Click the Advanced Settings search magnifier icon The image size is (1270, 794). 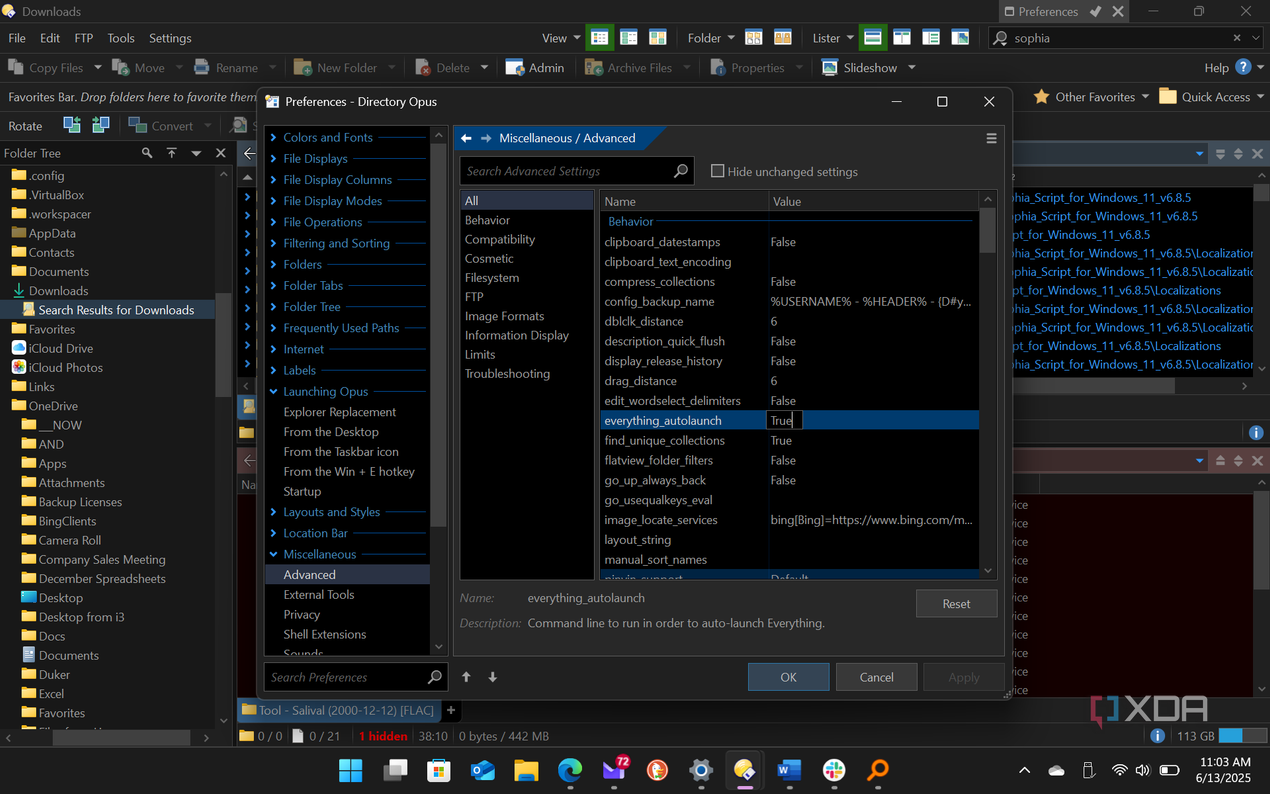click(x=681, y=171)
